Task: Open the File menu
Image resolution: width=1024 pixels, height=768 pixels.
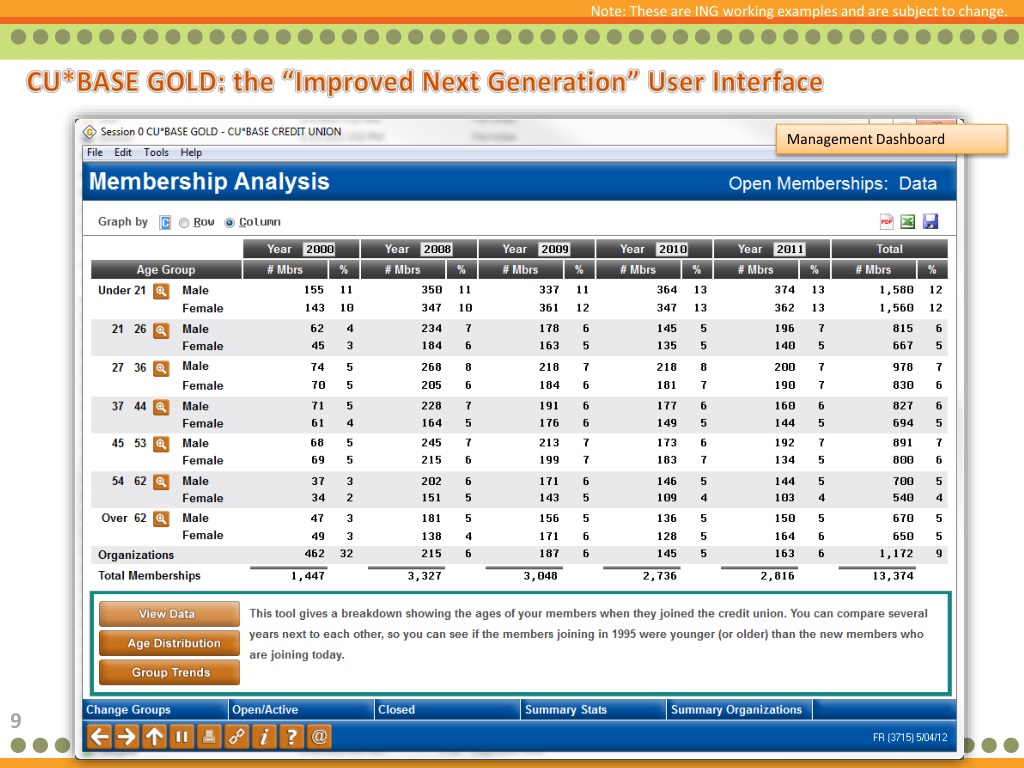Action: 95,152
